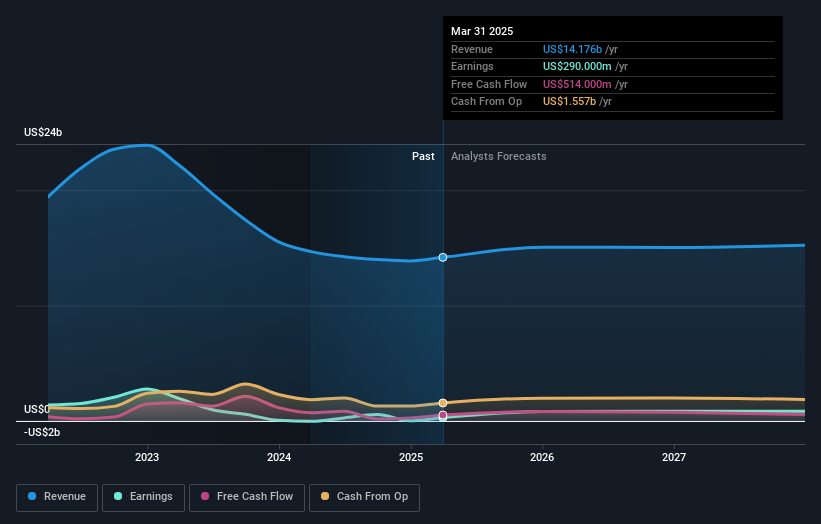Click the Mar 31 2025 tooltip date
The image size is (821, 524).
click(x=482, y=31)
